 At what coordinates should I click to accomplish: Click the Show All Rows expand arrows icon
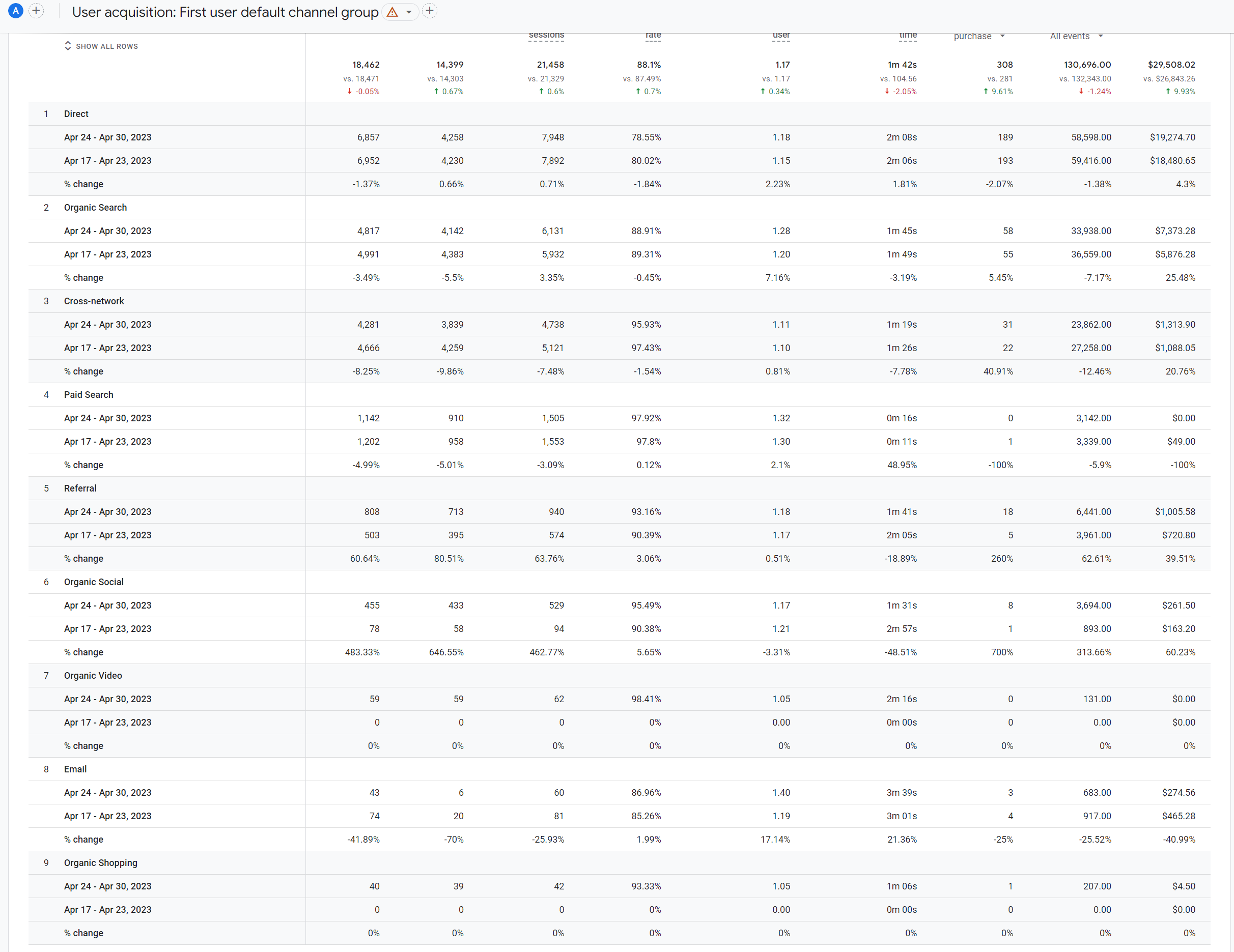pos(68,46)
